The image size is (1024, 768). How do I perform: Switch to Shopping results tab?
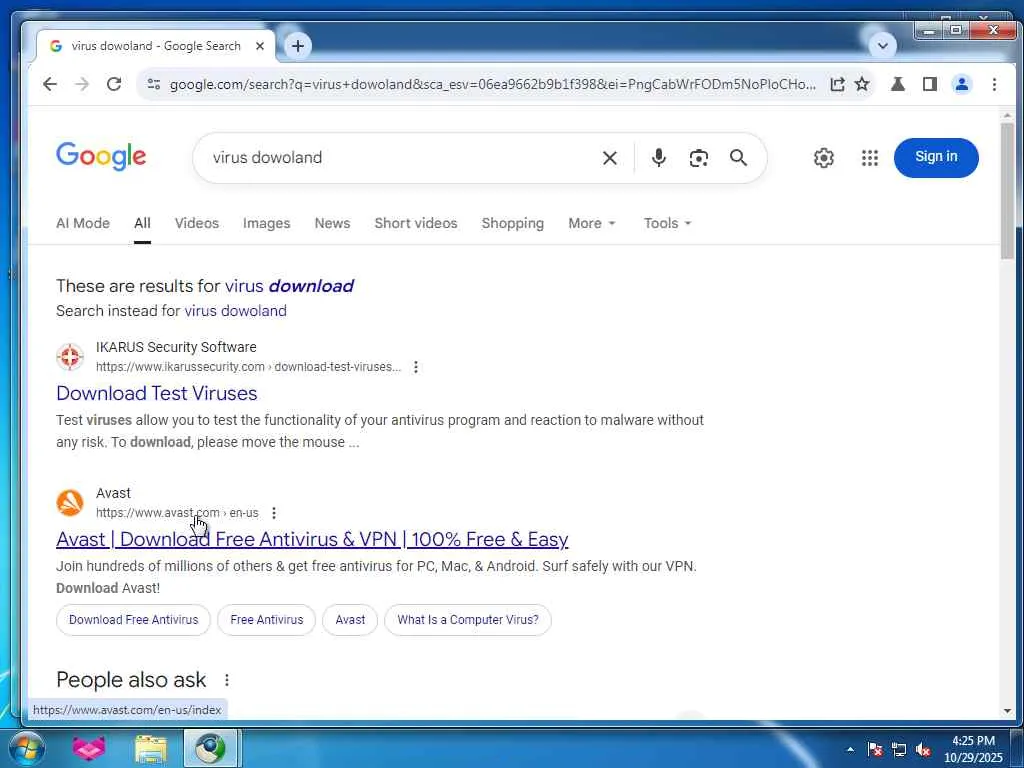coord(513,223)
